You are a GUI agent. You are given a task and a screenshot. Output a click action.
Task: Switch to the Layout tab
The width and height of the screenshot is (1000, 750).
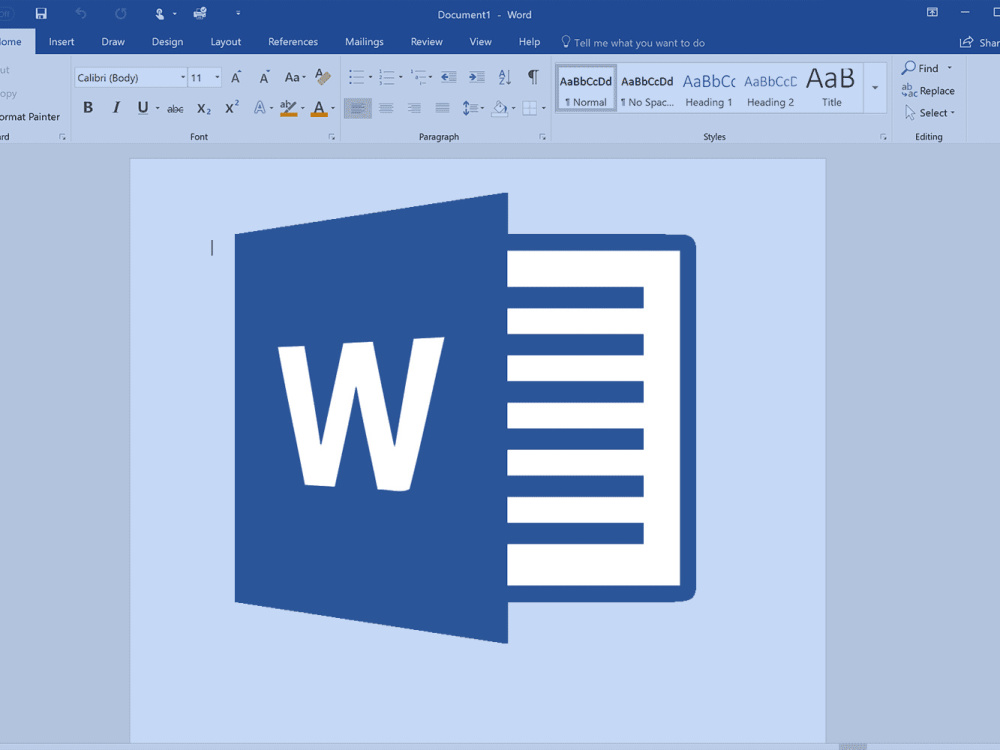[x=226, y=41]
